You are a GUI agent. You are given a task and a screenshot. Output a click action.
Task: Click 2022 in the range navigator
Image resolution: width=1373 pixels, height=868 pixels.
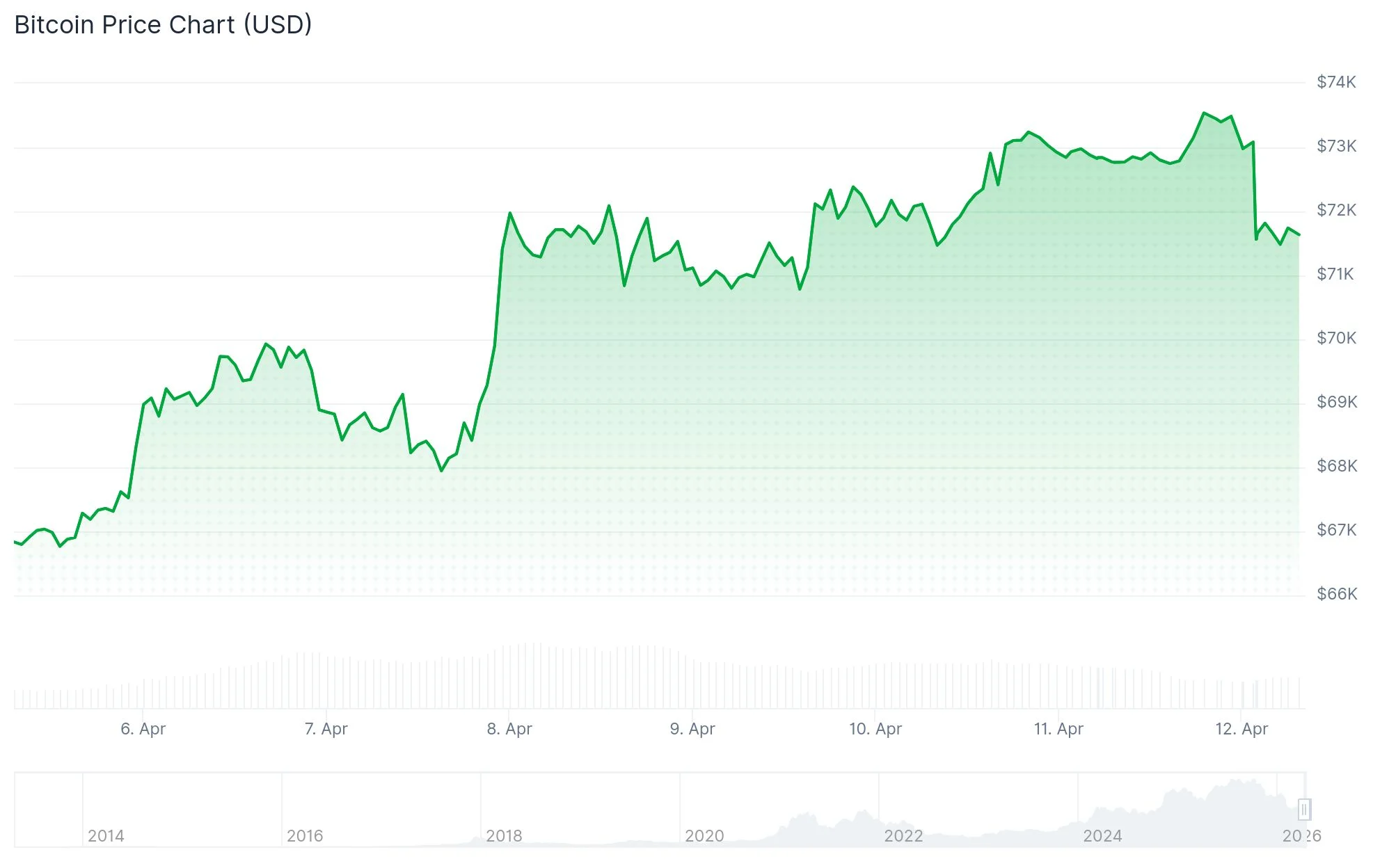click(x=903, y=835)
